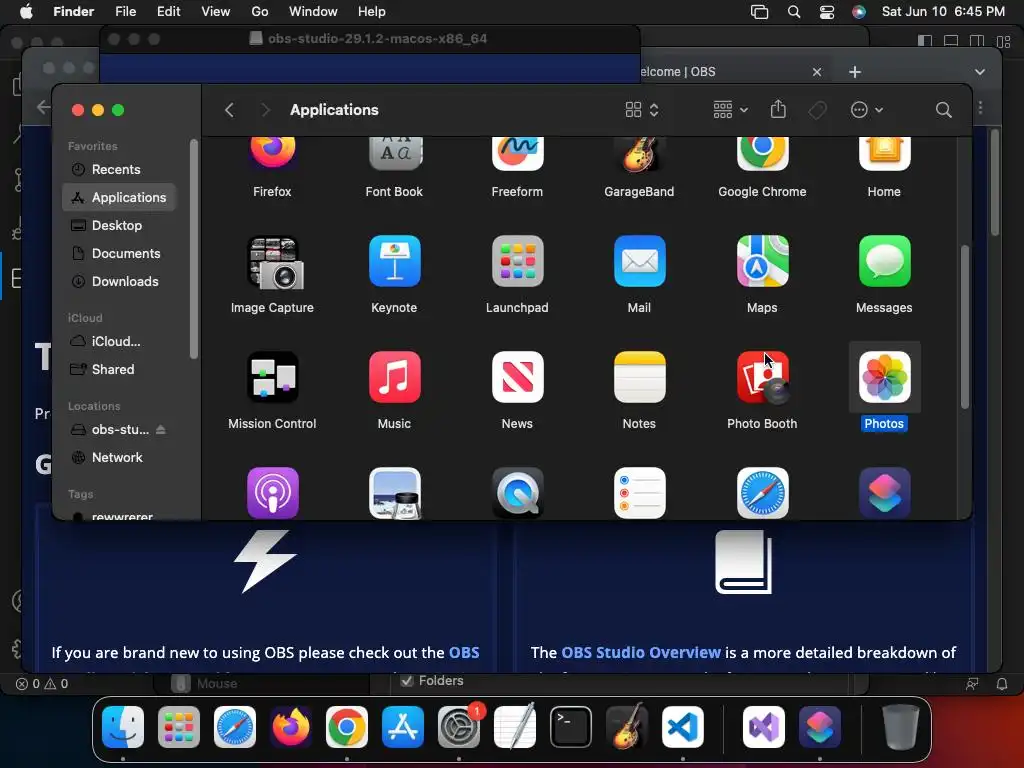
Task: Select the Photo Booth app icon
Action: [762, 377]
